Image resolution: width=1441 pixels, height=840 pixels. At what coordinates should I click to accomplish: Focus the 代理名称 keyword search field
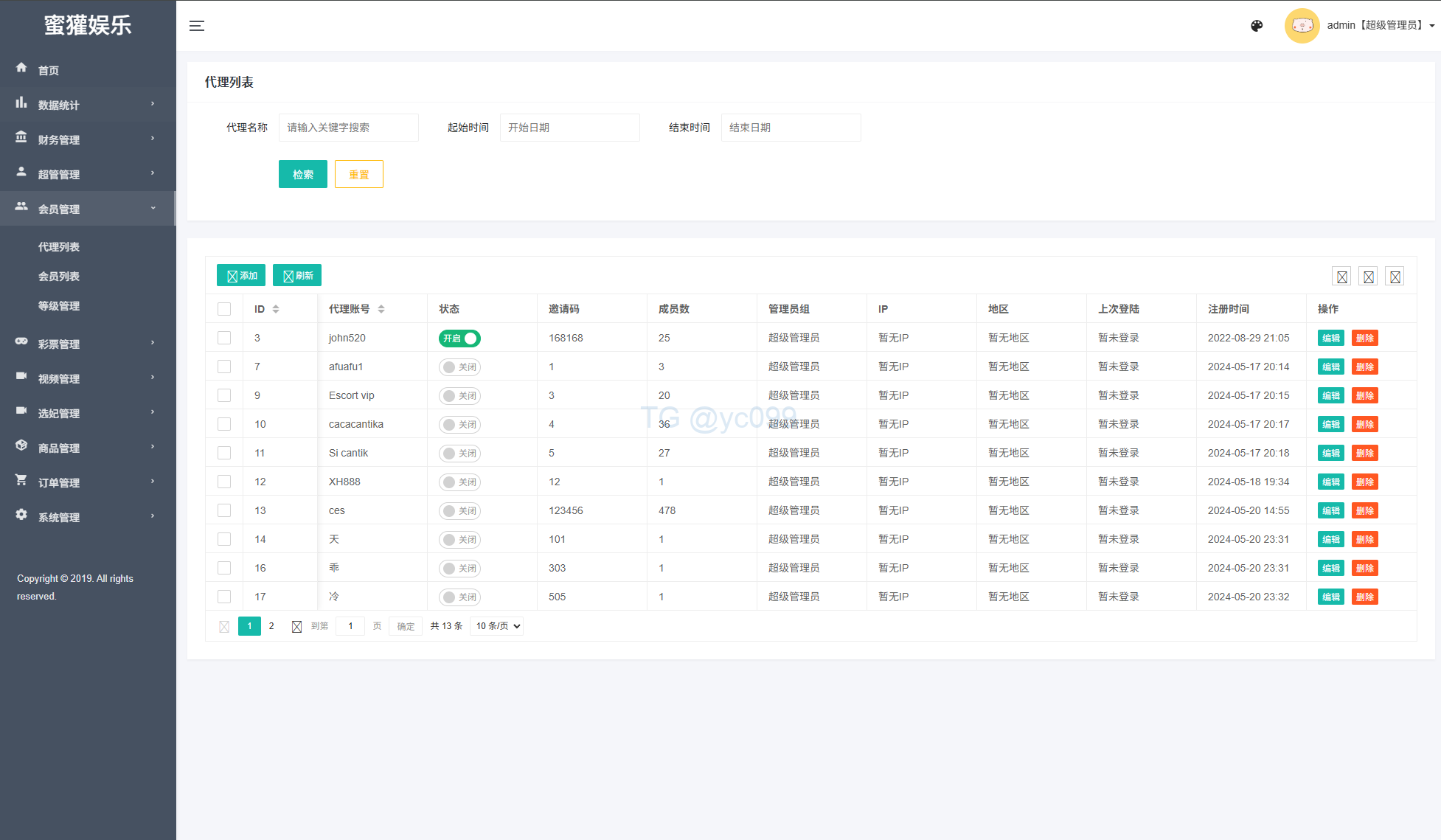pos(348,128)
